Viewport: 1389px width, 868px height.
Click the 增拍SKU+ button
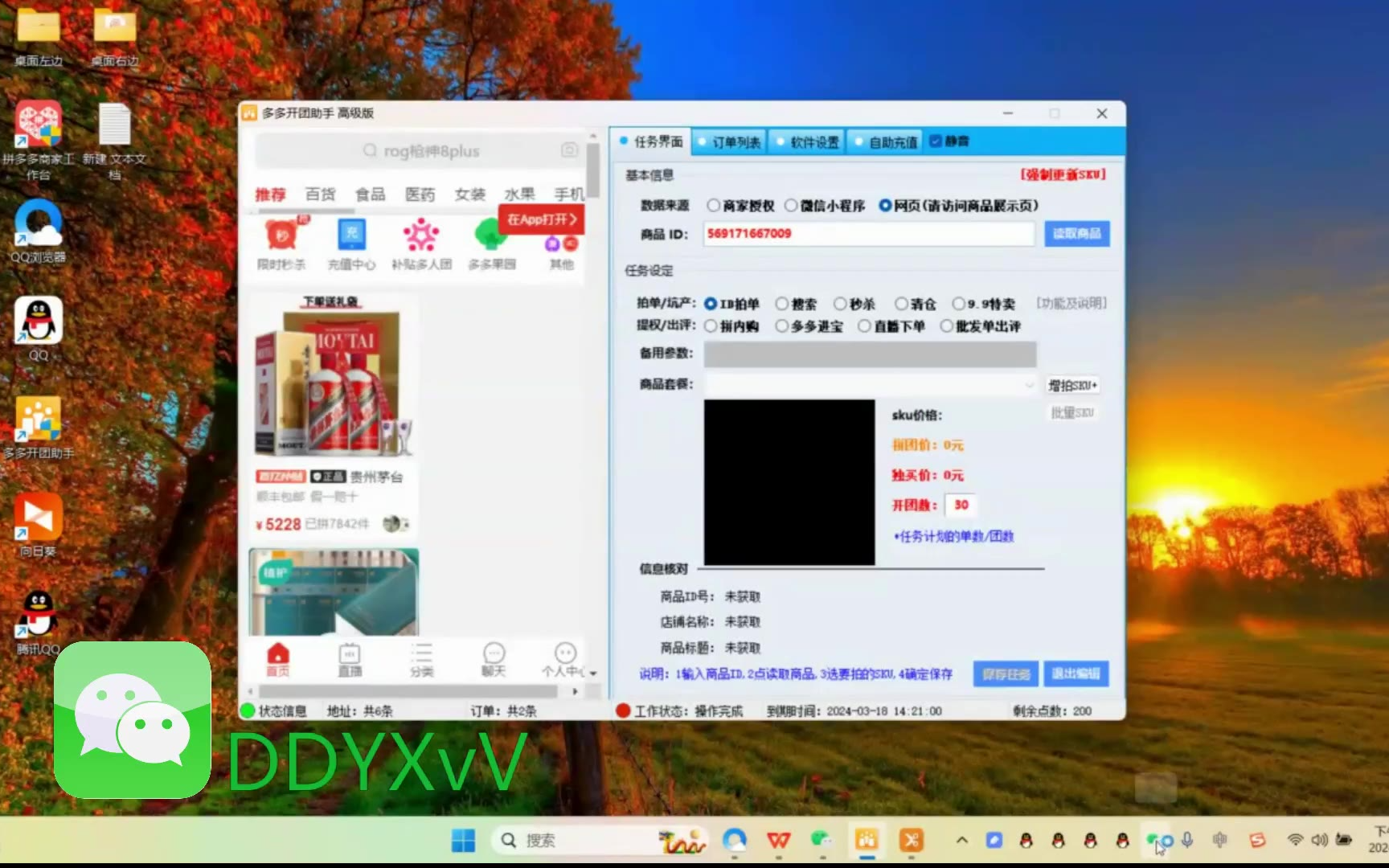click(1072, 386)
